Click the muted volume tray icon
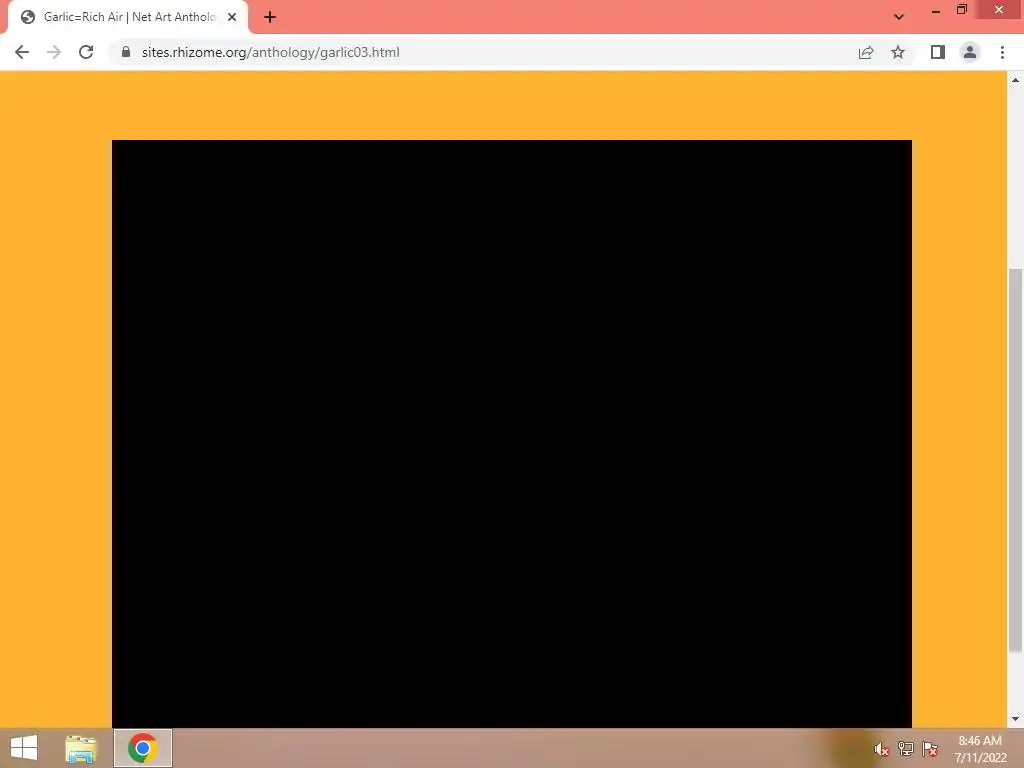Image resolution: width=1024 pixels, height=768 pixels. point(882,749)
